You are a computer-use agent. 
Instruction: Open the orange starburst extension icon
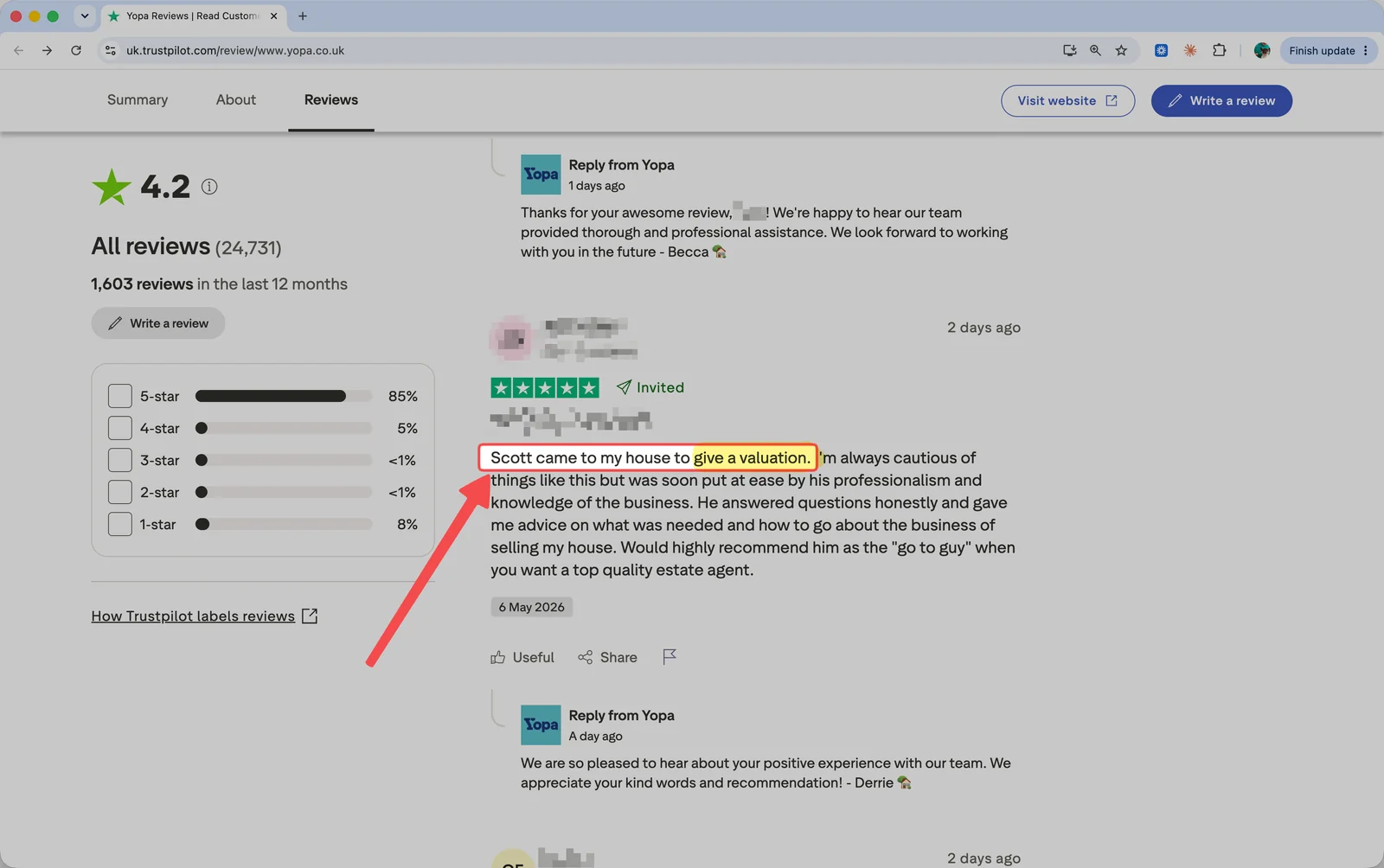coord(1190,50)
